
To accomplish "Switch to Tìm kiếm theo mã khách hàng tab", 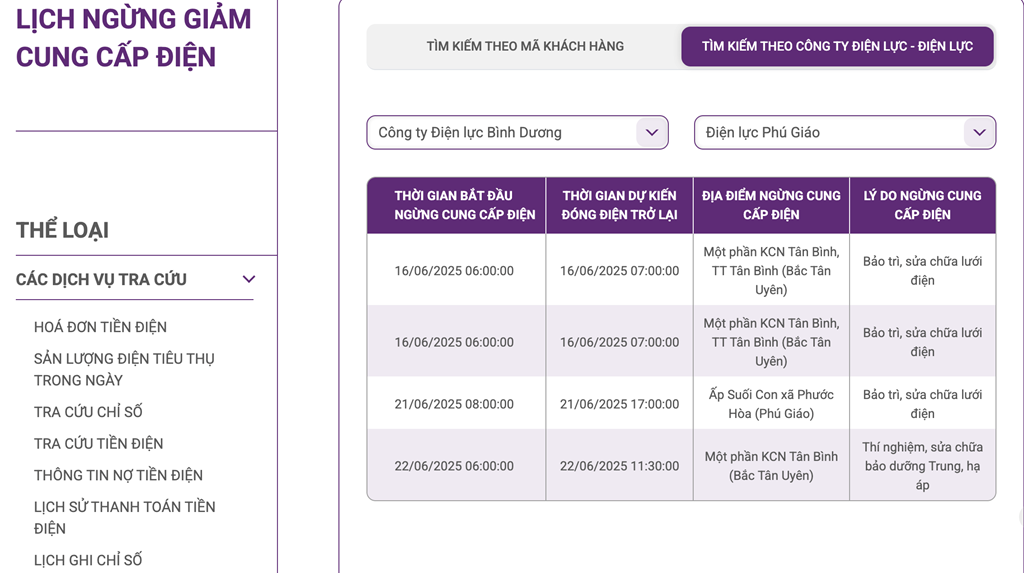I will (x=524, y=46).
